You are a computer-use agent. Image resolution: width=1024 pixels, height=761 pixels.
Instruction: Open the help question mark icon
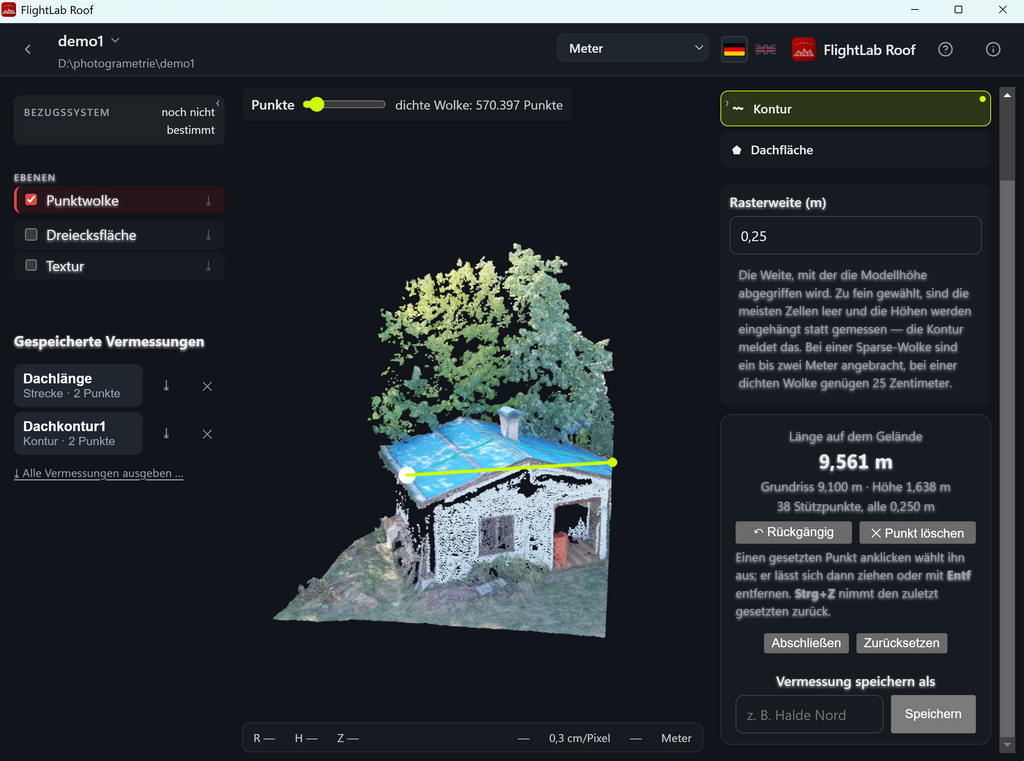945,50
